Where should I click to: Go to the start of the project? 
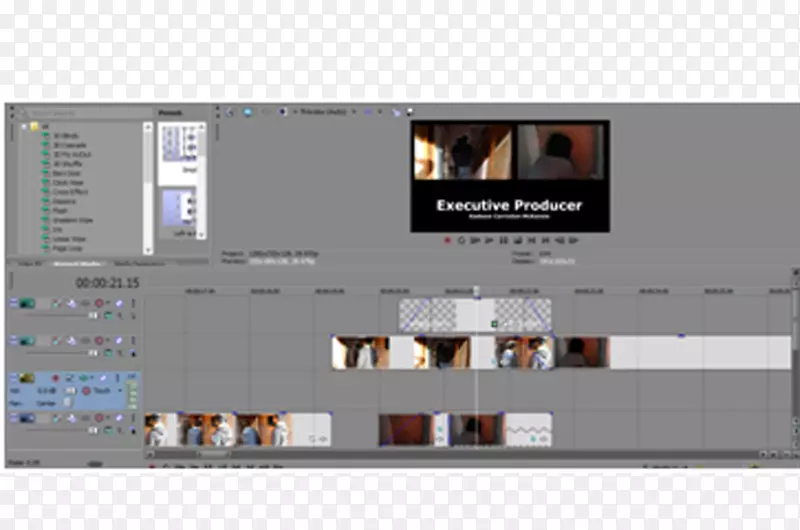pos(532,240)
